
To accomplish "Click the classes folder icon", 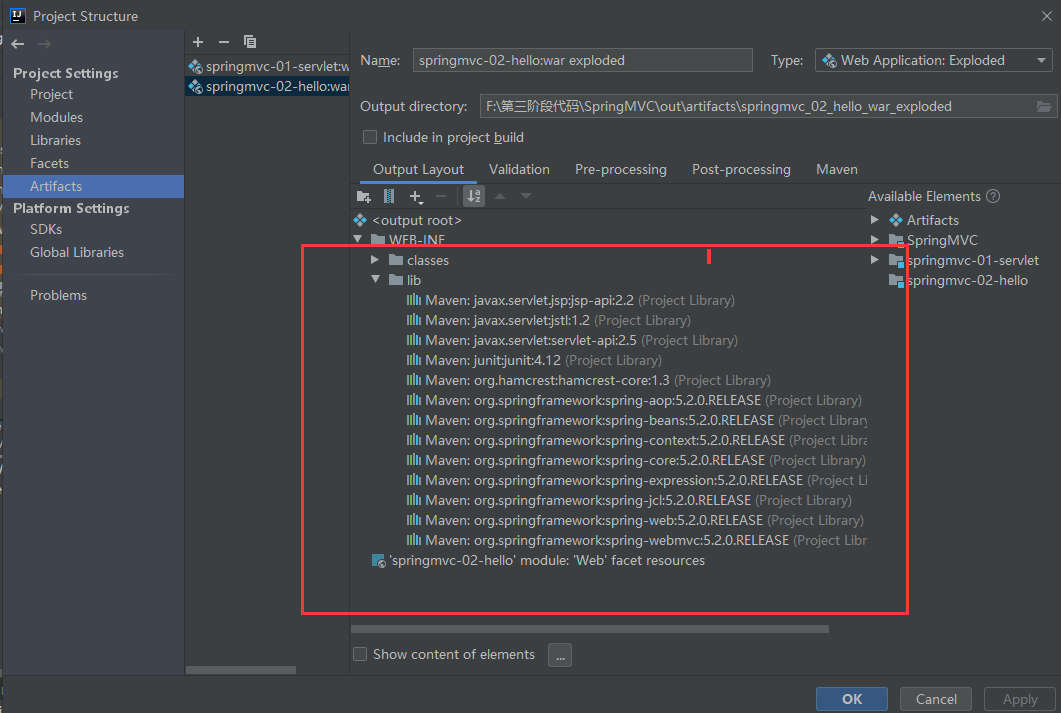I will (397, 260).
